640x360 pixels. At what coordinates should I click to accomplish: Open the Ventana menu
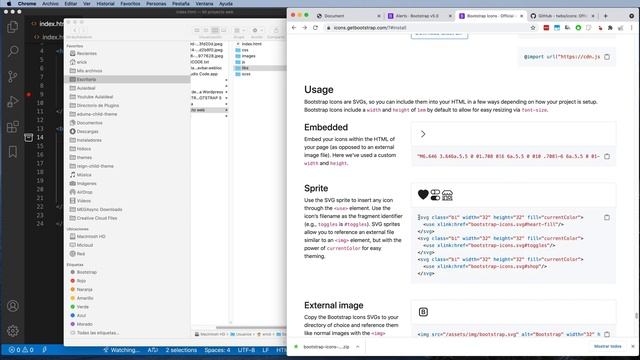tap(204, 4)
